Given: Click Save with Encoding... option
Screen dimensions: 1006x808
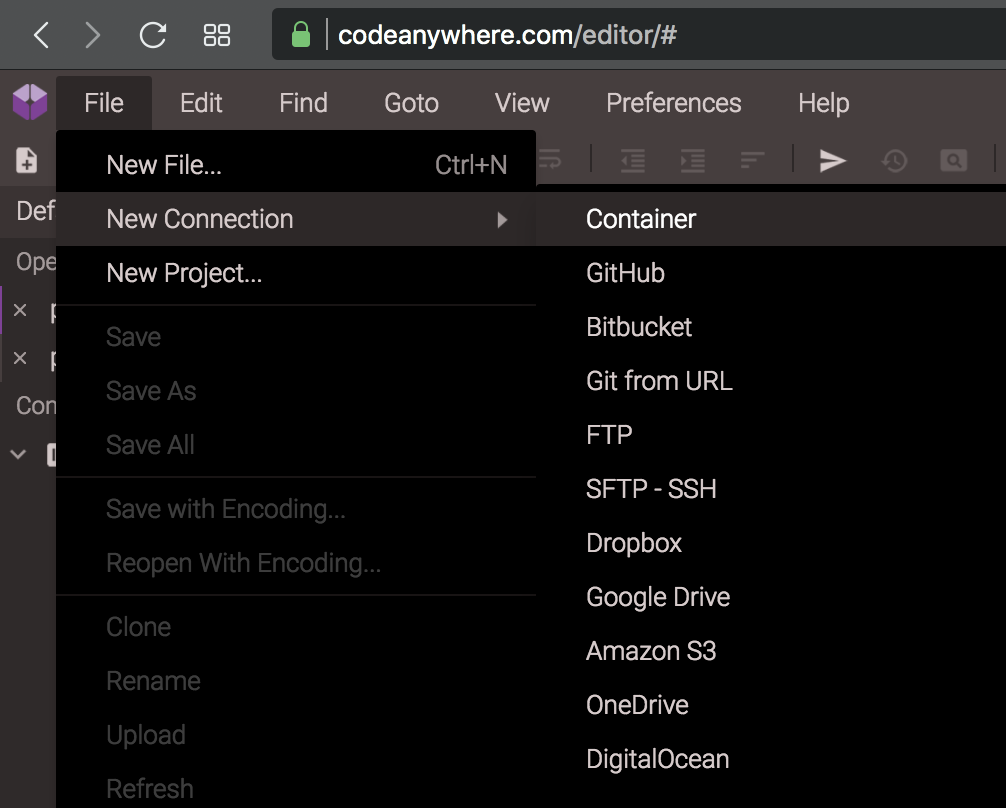Looking at the screenshot, I should 296,509.
